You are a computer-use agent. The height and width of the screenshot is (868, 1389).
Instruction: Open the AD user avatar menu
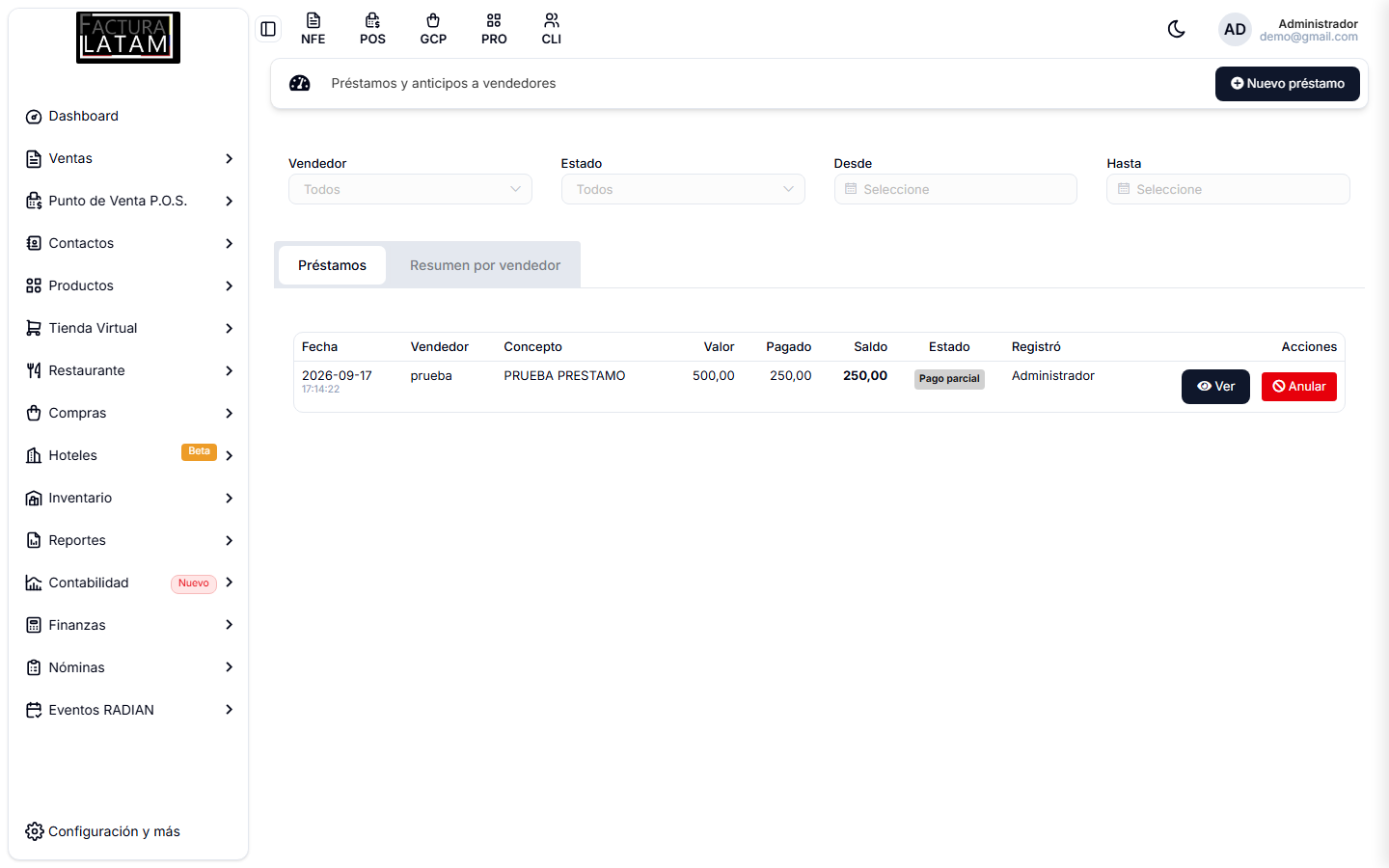coord(1235,30)
